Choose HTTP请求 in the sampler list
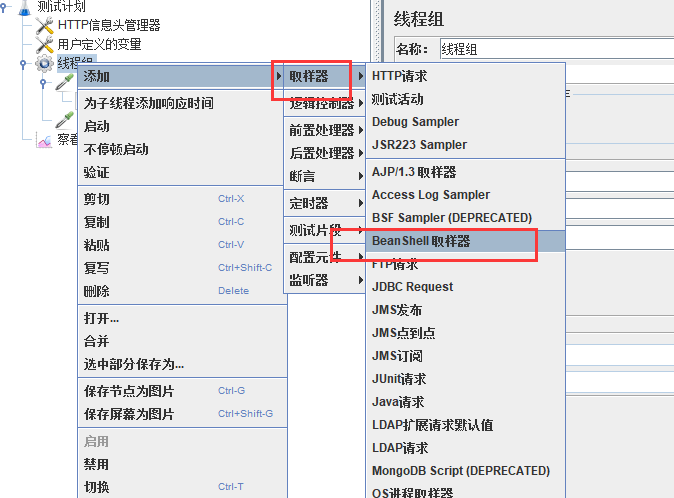The width and height of the screenshot is (674, 498). click(x=399, y=75)
